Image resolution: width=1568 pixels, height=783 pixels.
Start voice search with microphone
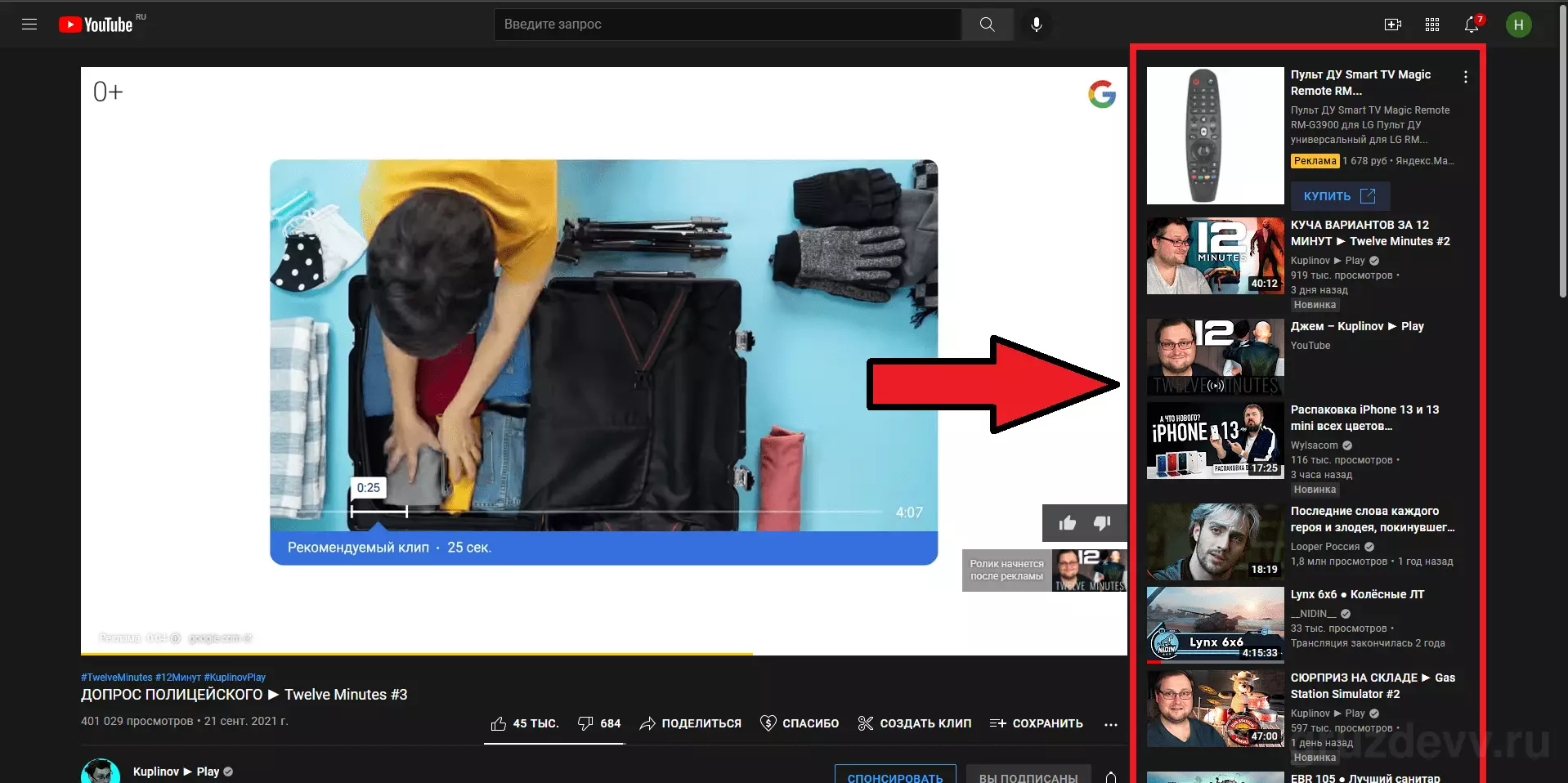(x=1037, y=25)
